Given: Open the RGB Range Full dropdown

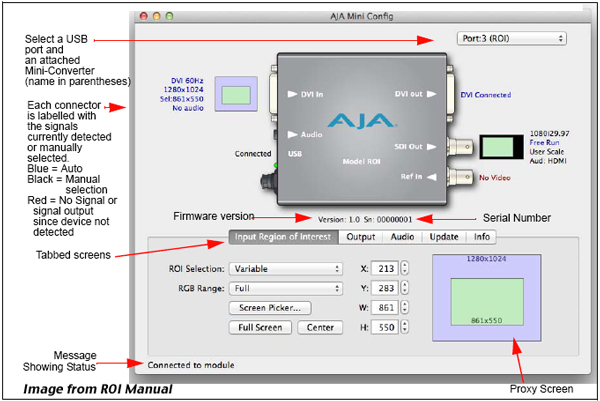Looking at the screenshot, I should (x=286, y=287).
